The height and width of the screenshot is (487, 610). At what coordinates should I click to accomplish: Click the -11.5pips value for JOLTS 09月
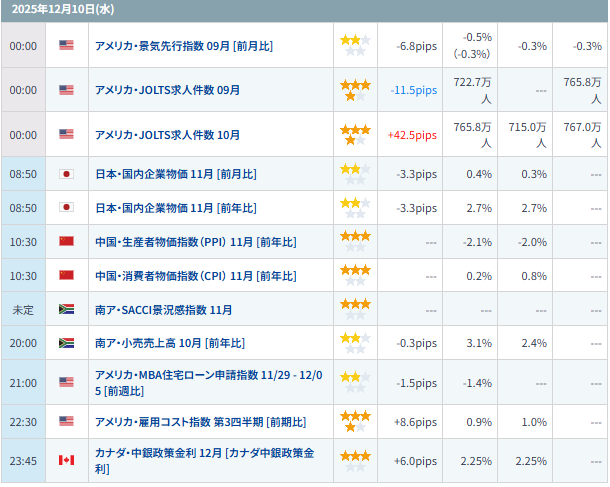414,90
